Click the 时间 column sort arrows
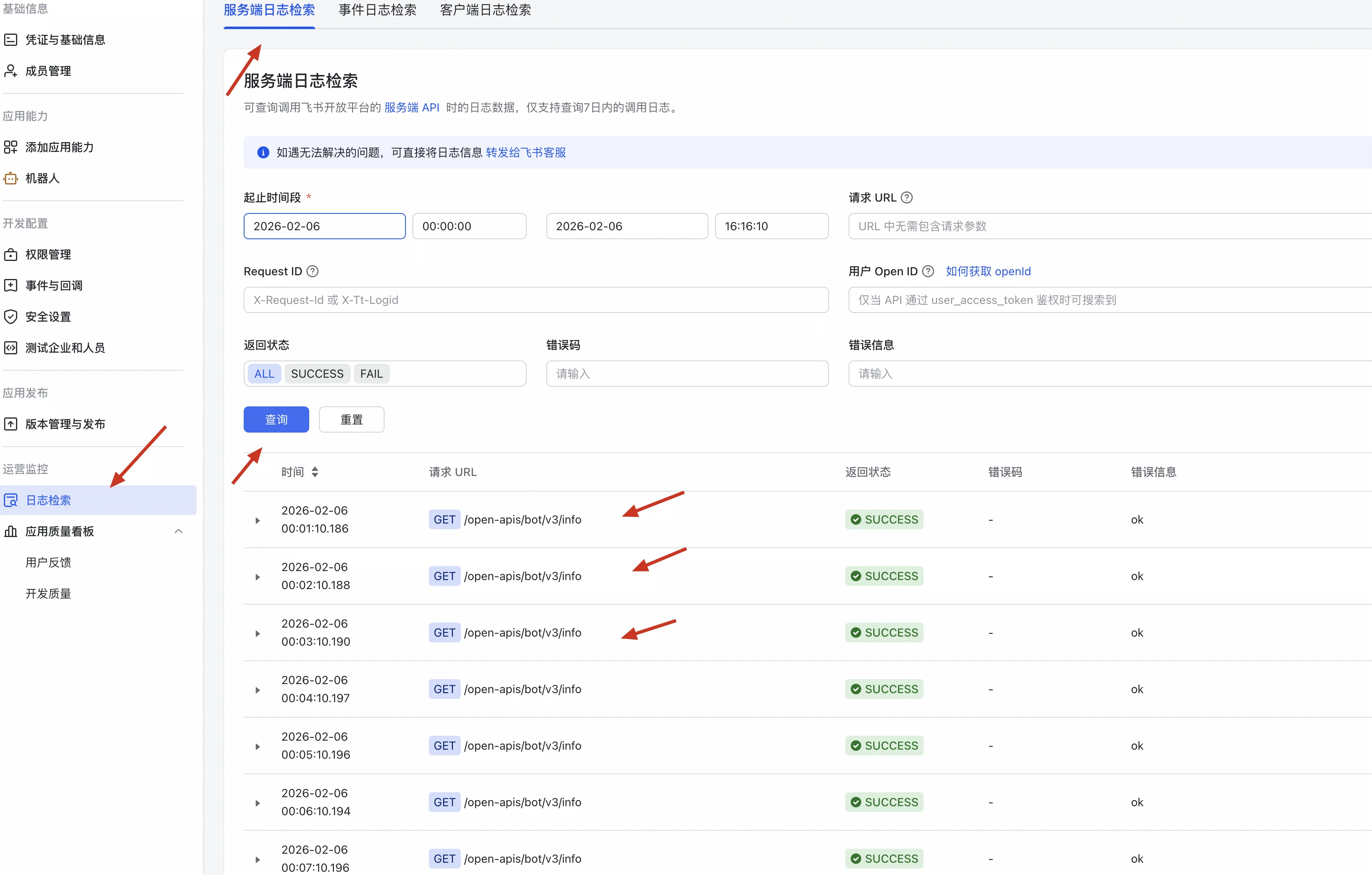1372x875 pixels. click(x=315, y=472)
